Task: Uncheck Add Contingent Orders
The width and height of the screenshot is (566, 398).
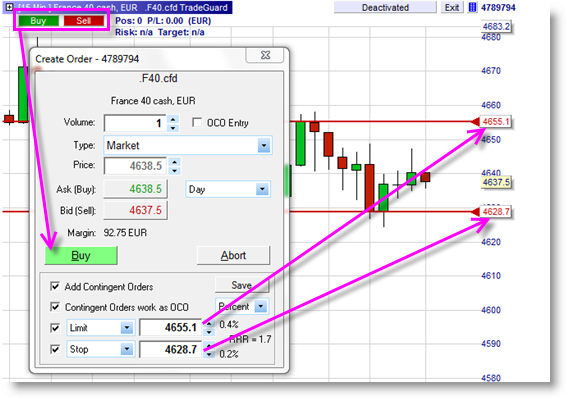Action: pos(55,287)
